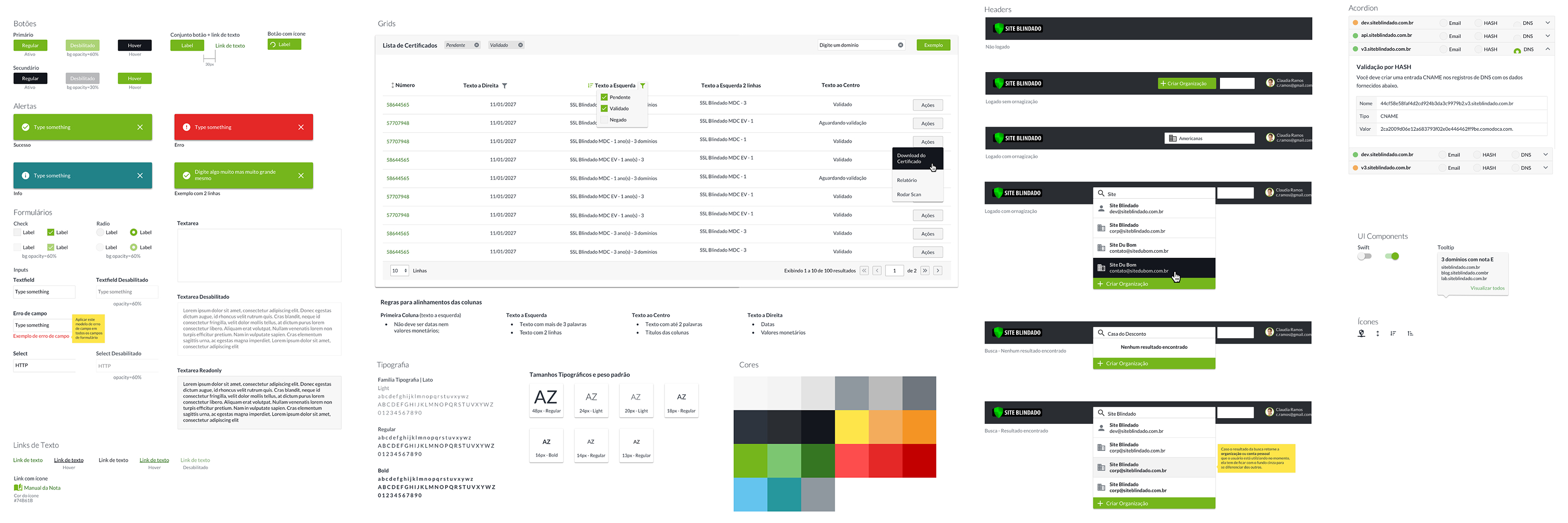Select Rodar Scan in the context menu
This screenshot has height=523, width=1568.
click(x=909, y=194)
